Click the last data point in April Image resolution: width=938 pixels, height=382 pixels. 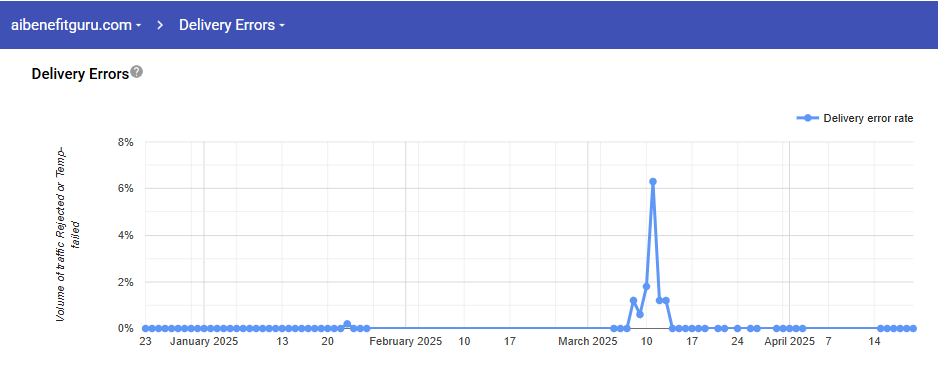(913, 328)
